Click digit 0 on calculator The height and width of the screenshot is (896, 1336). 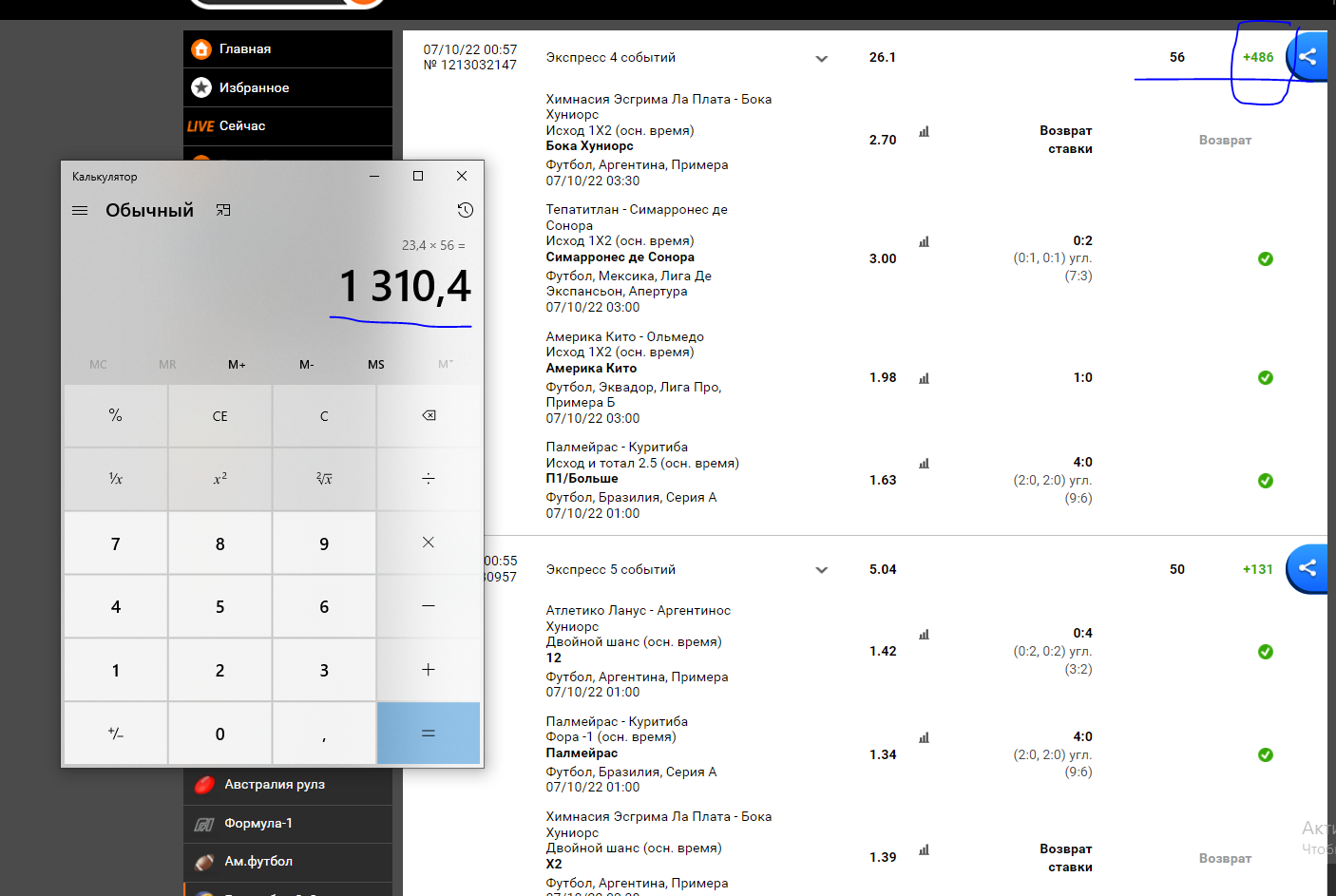click(x=219, y=733)
